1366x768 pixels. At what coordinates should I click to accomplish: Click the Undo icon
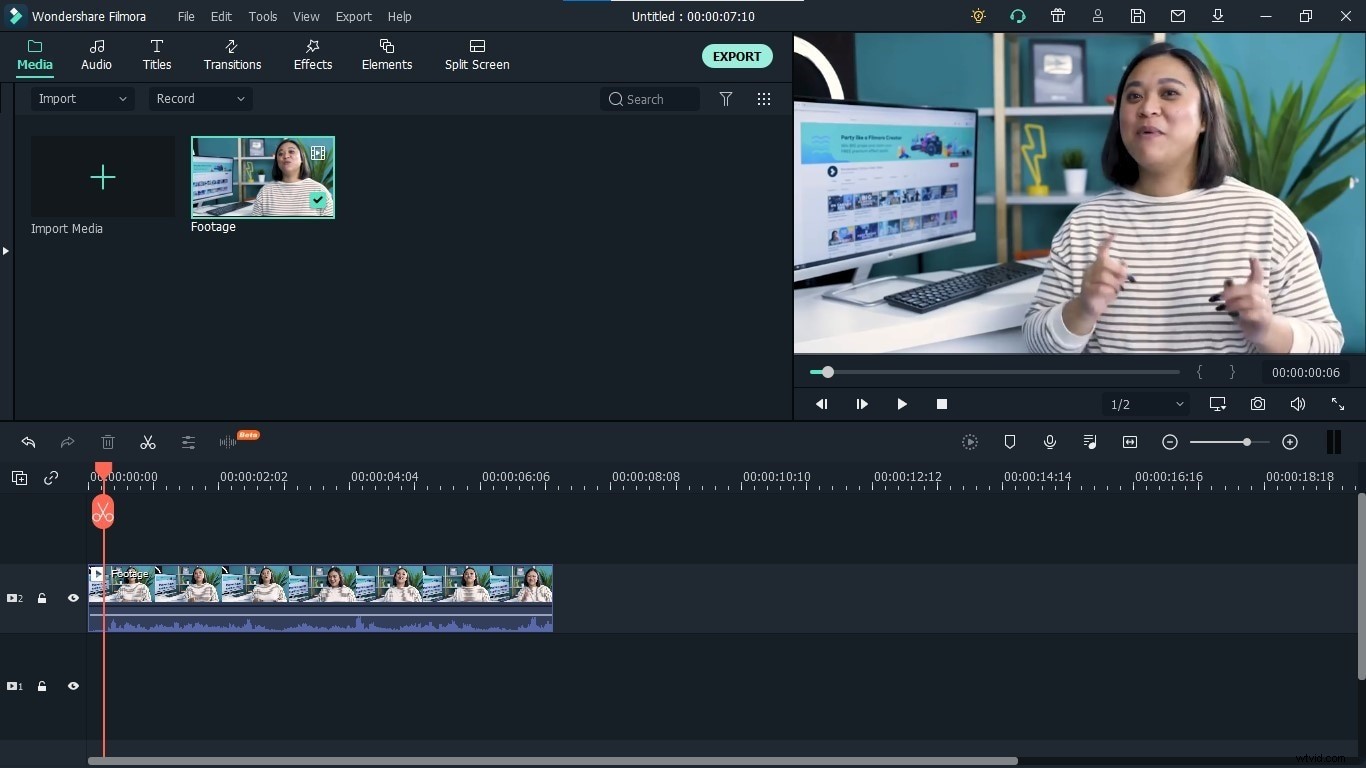tap(28, 442)
